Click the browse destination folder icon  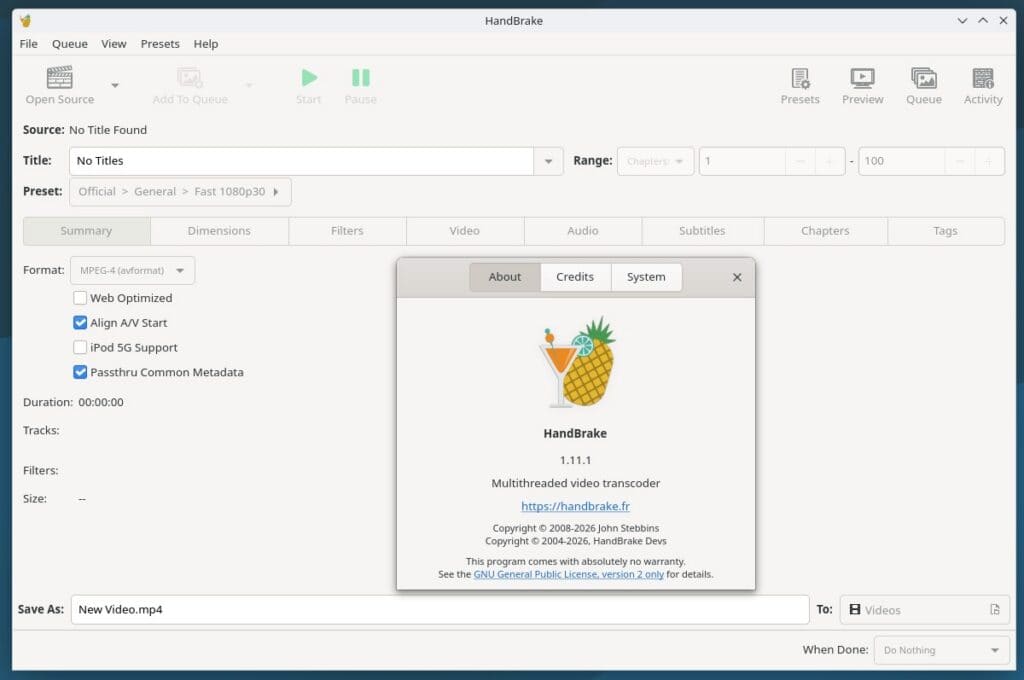coord(993,609)
